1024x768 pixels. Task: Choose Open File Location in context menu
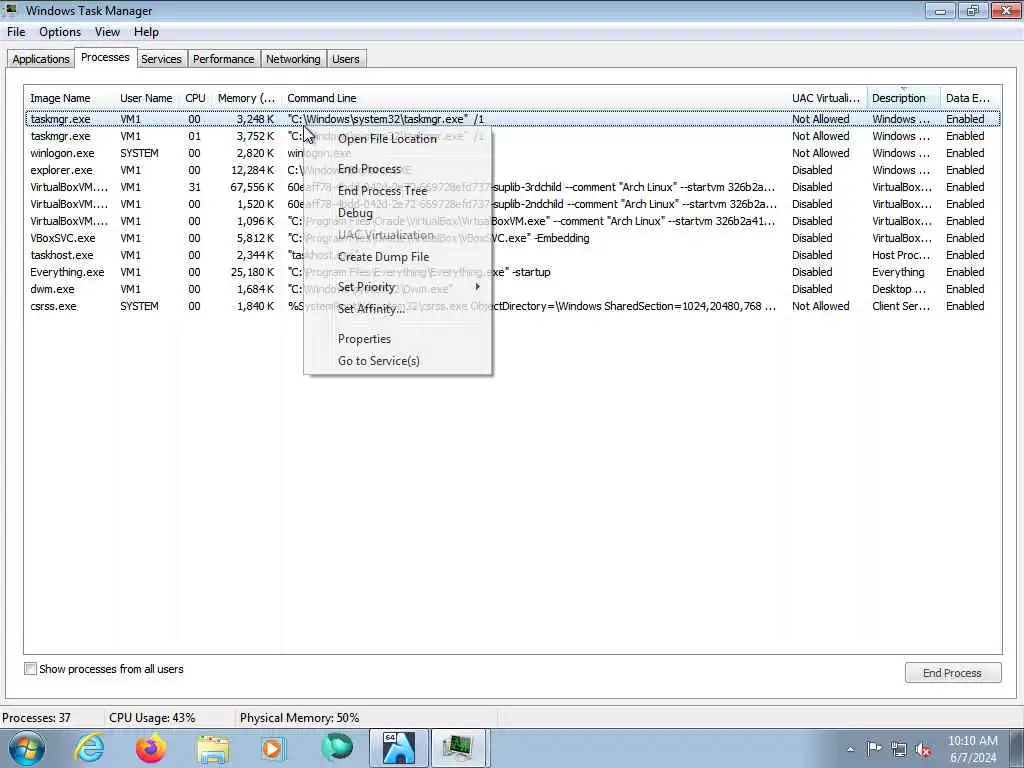398,138
